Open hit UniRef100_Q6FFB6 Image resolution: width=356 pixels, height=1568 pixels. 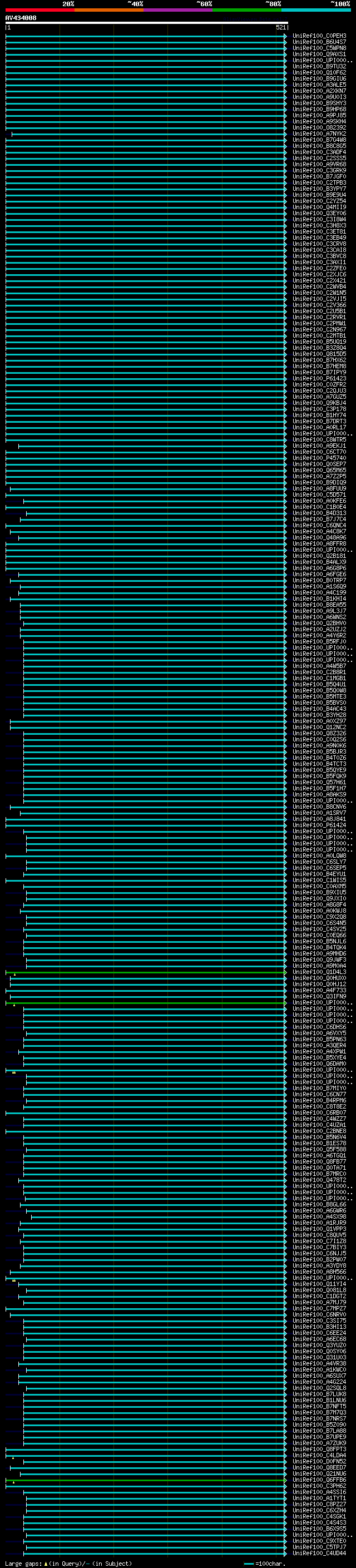pyautogui.click(x=319, y=1480)
